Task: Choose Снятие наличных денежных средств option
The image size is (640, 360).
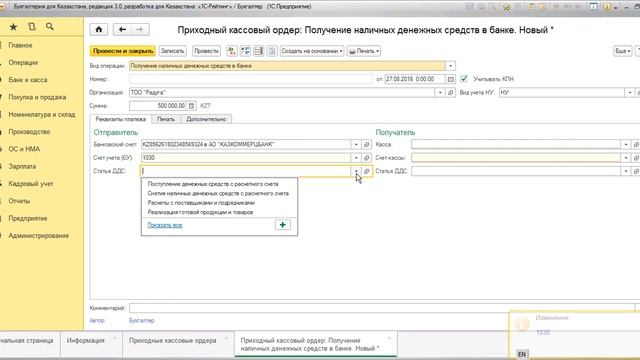Action: [x=219, y=193]
